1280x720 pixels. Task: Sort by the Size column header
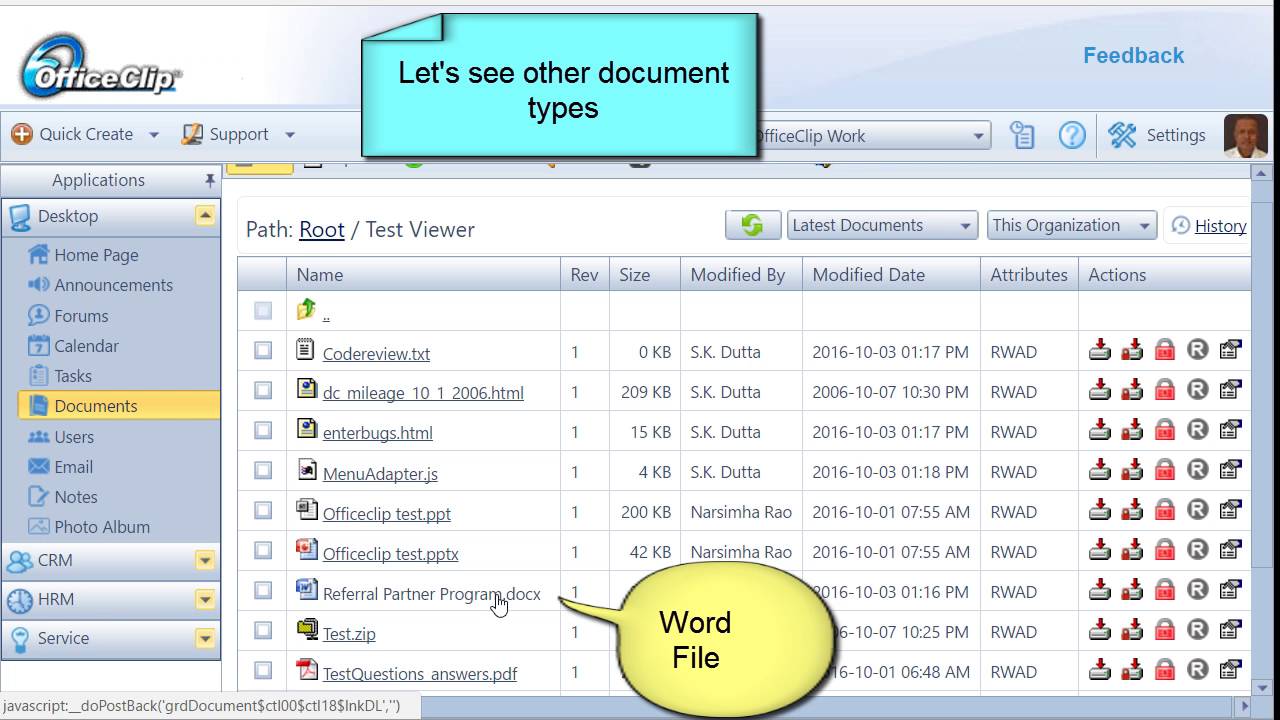coord(634,275)
